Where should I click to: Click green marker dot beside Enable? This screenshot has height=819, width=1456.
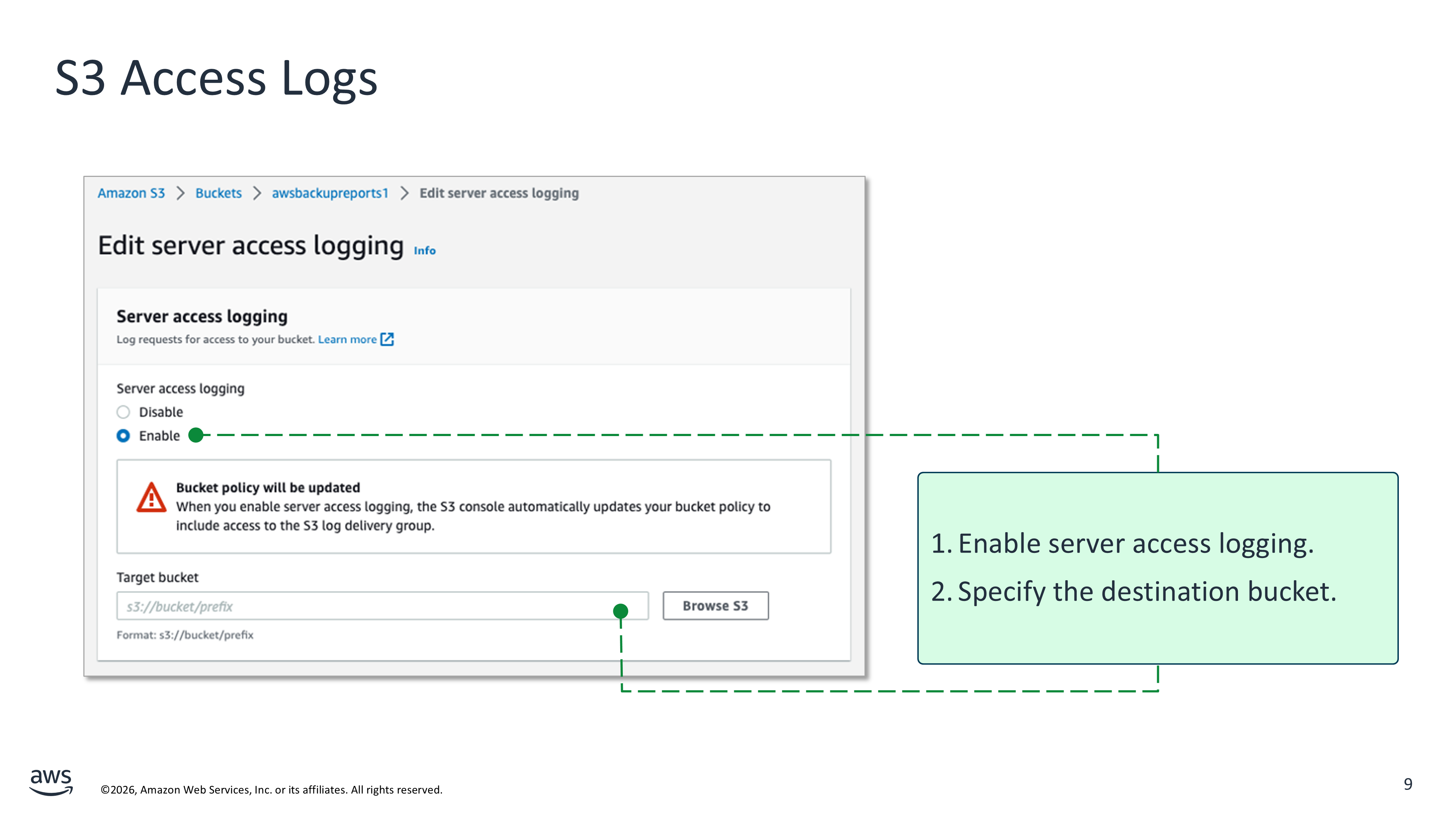pyautogui.click(x=195, y=435)
